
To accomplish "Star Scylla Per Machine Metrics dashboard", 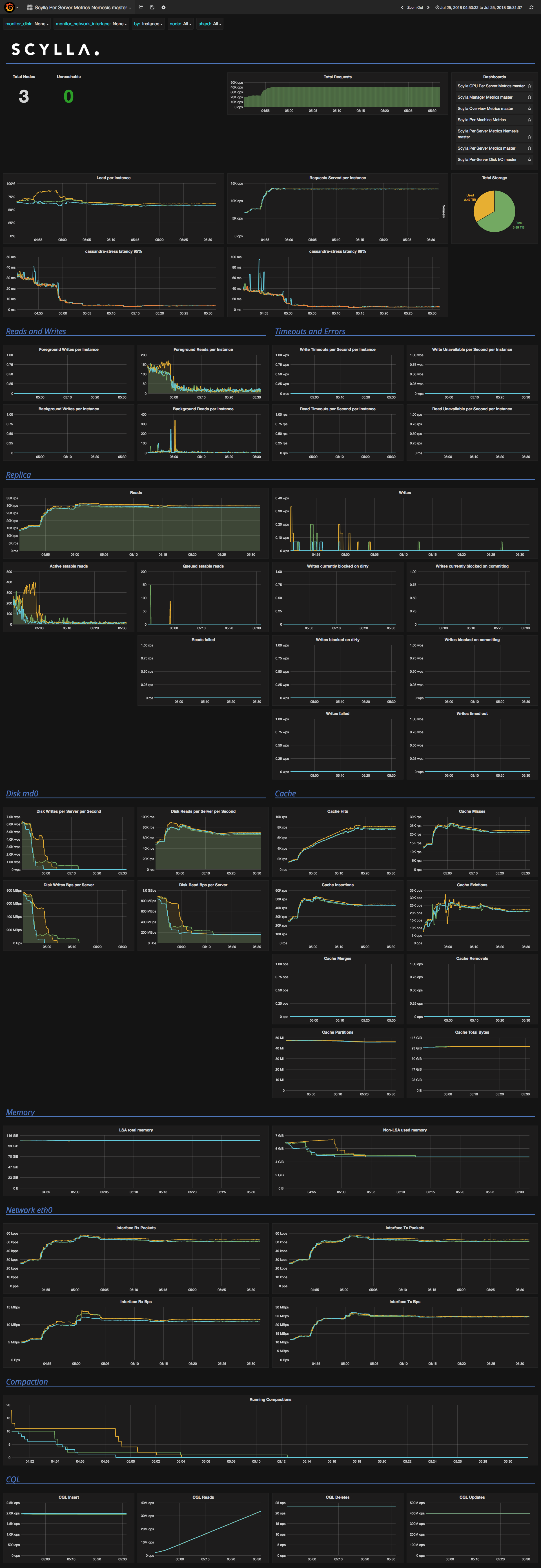I will point(529,120).
